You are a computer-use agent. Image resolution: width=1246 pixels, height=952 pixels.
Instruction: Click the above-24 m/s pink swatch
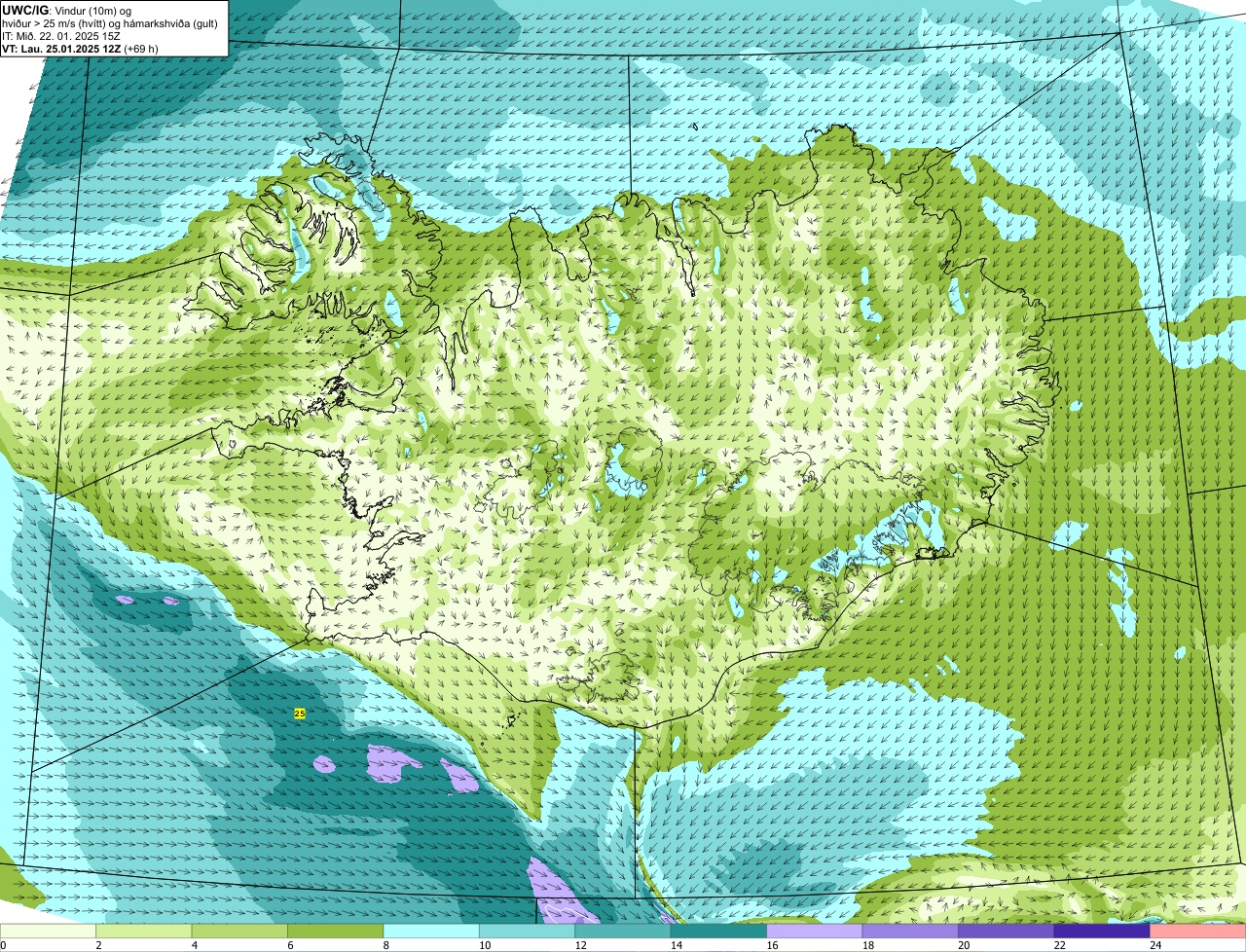click(1198, 932)
